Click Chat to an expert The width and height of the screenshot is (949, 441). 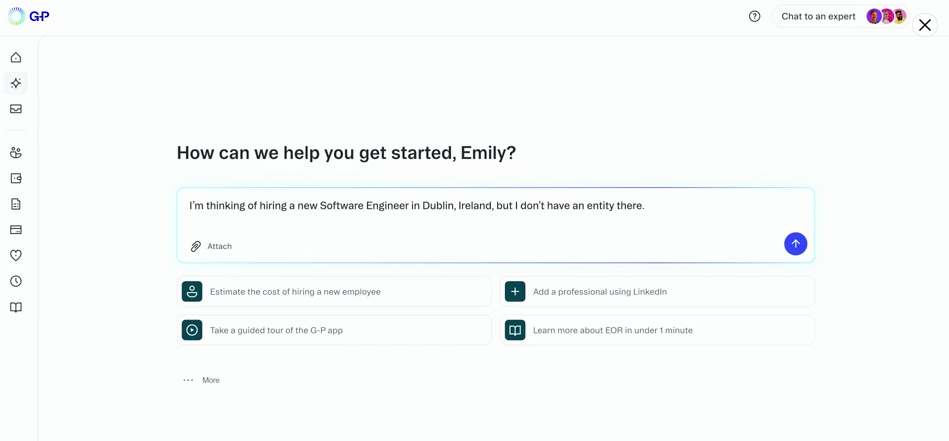[x=818, y=16]
